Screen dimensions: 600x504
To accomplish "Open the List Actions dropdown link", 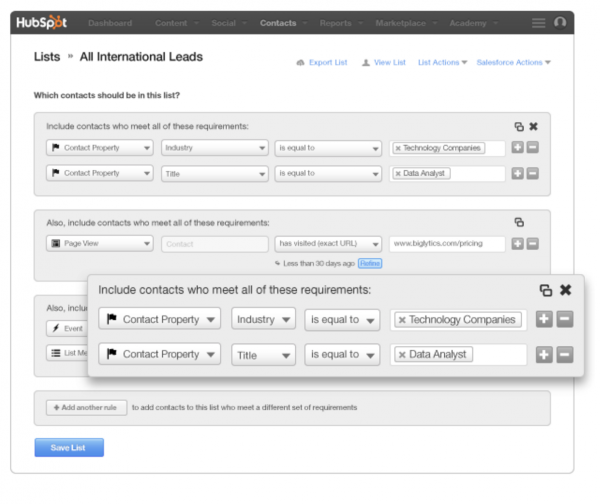I will pyautogui.click(x=442, y=62).
